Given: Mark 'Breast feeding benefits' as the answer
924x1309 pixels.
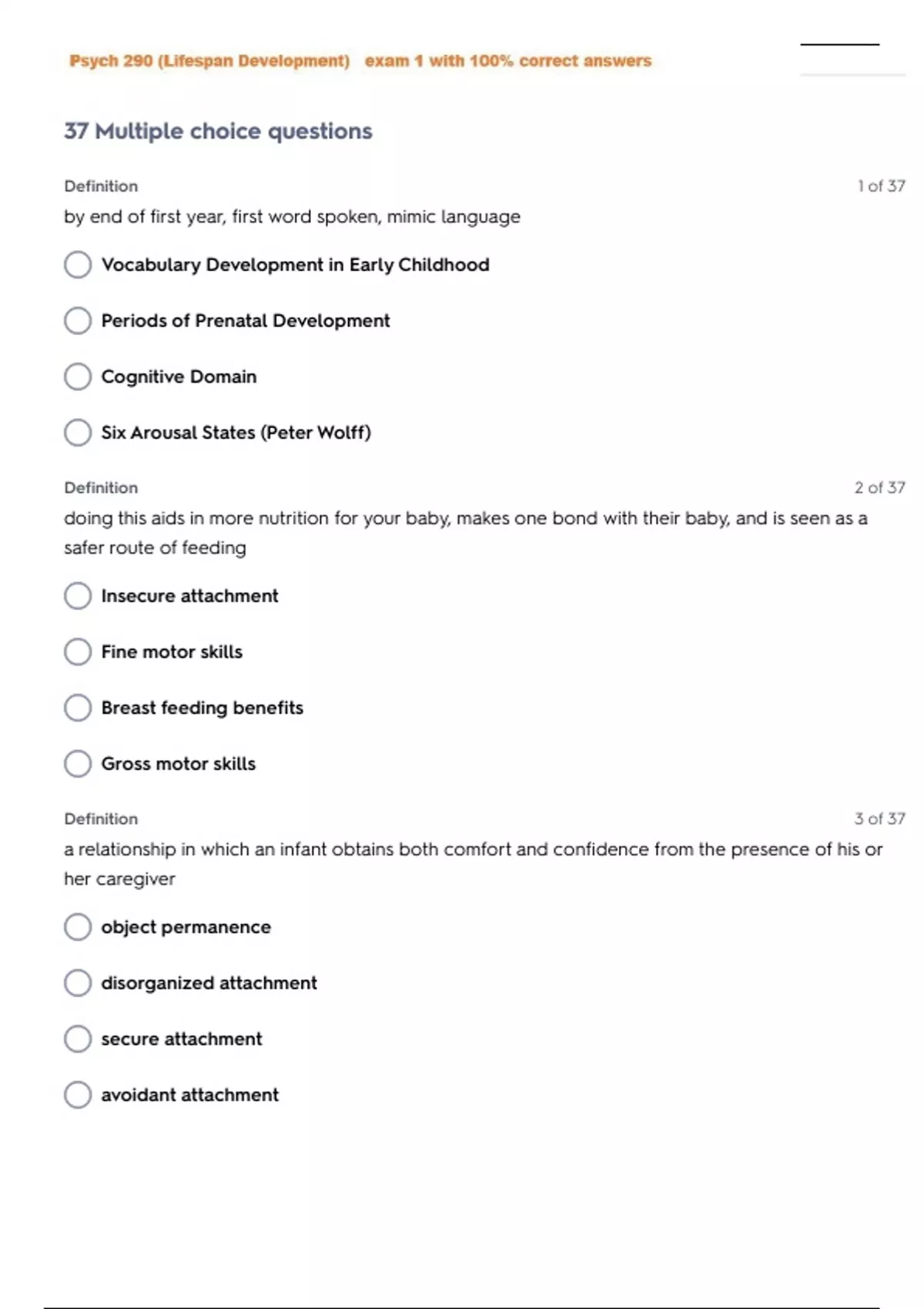Looking at the screenshot, I should coord(78,708).
